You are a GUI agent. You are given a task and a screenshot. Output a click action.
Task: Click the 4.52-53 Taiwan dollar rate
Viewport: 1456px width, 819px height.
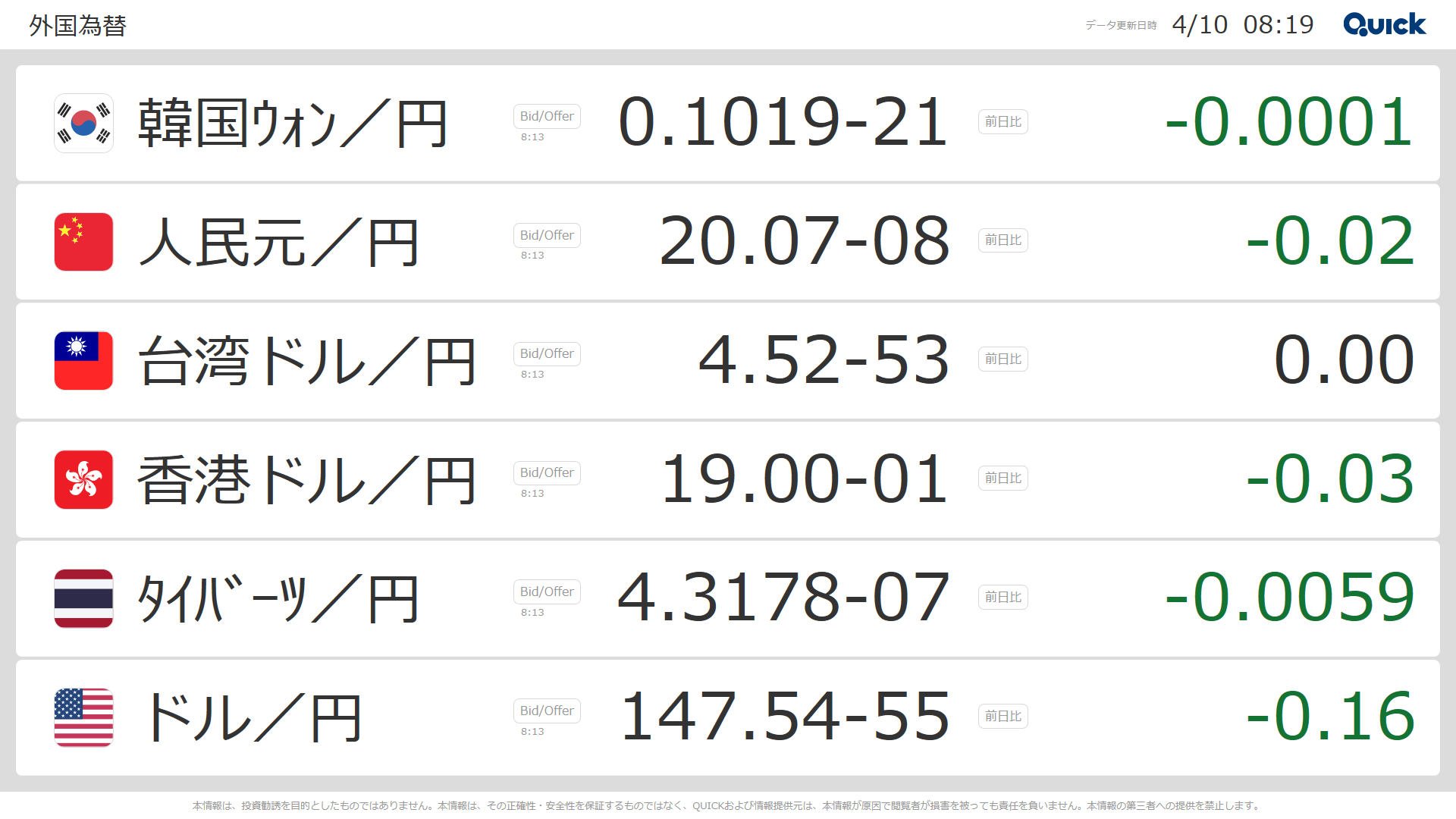[823, 359]
